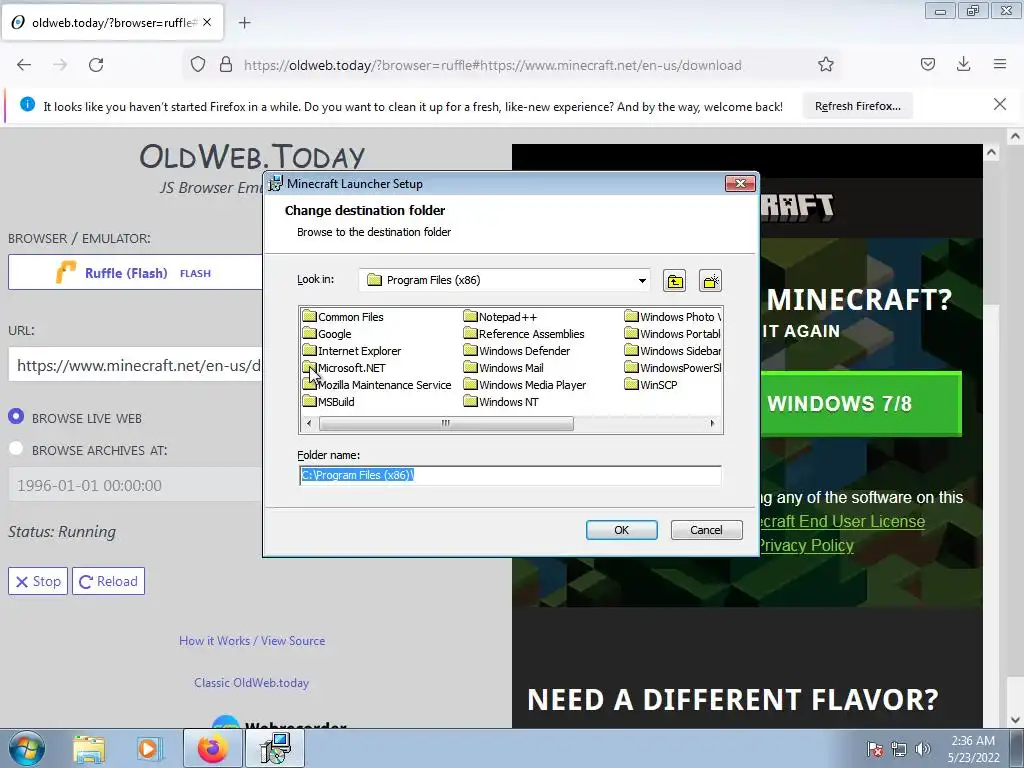Open the Look in dropdown
This screenshot has width=1024, height=768.
pos(642,281)
